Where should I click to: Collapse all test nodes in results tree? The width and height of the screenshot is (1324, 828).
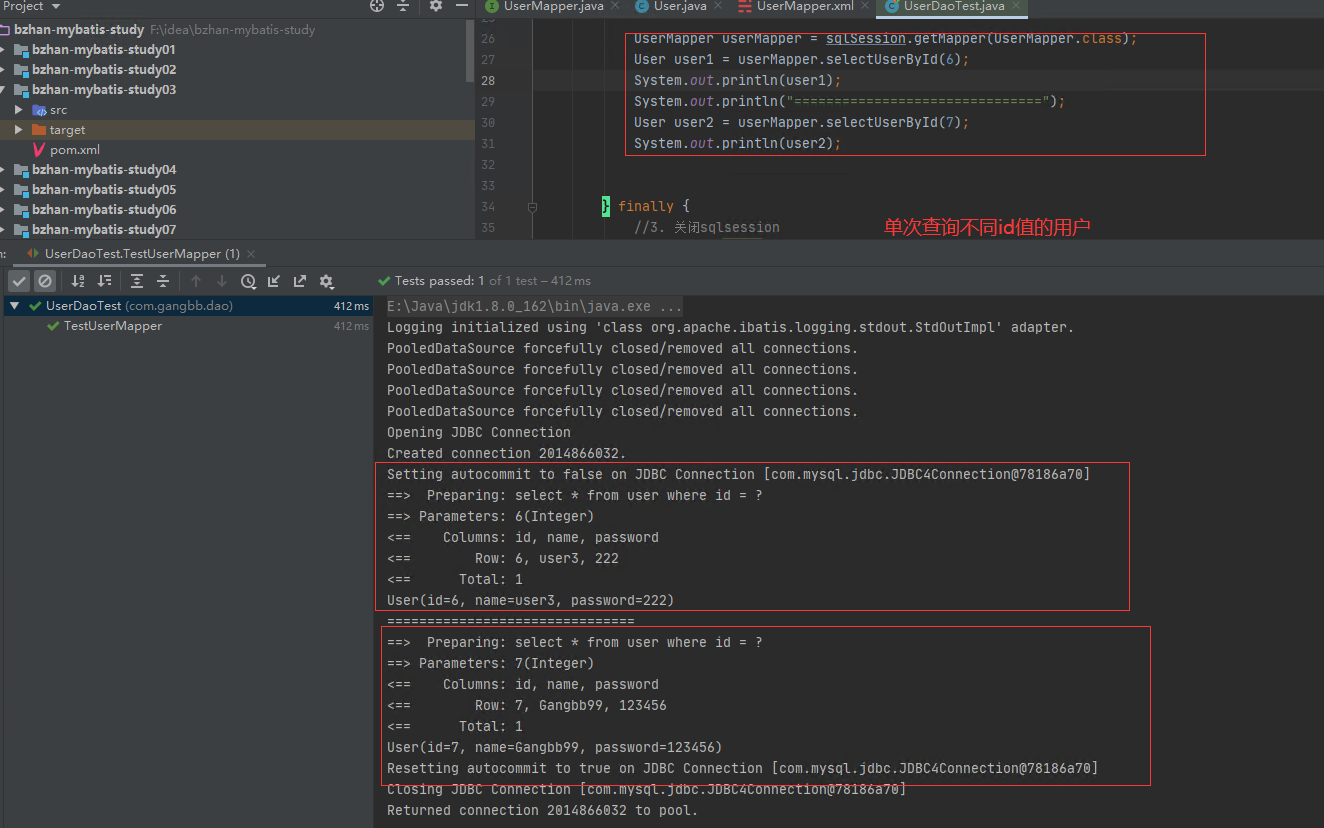pos(163,281)
